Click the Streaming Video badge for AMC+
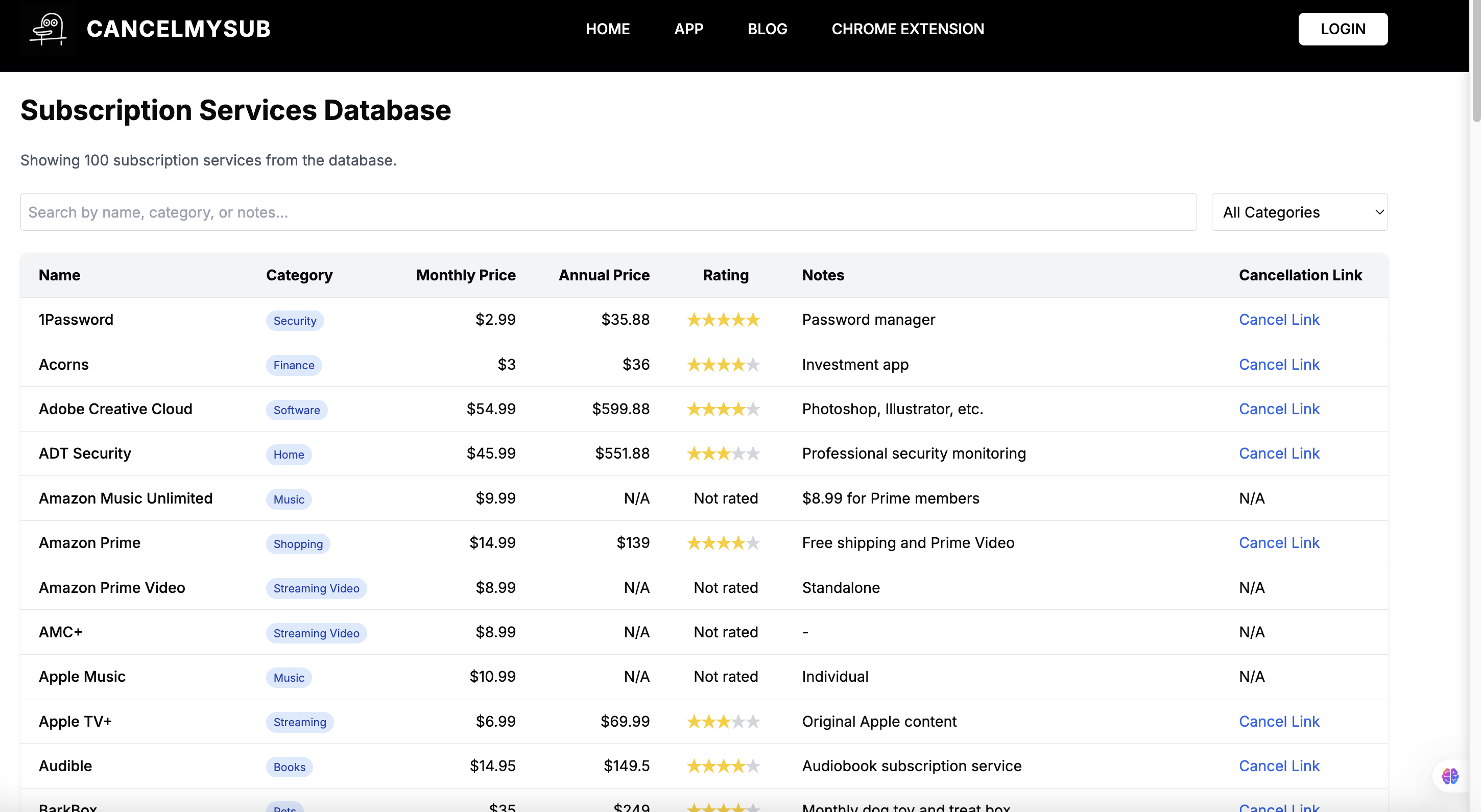The width and height of the screenshot is (1481, 812). [316, 633]
